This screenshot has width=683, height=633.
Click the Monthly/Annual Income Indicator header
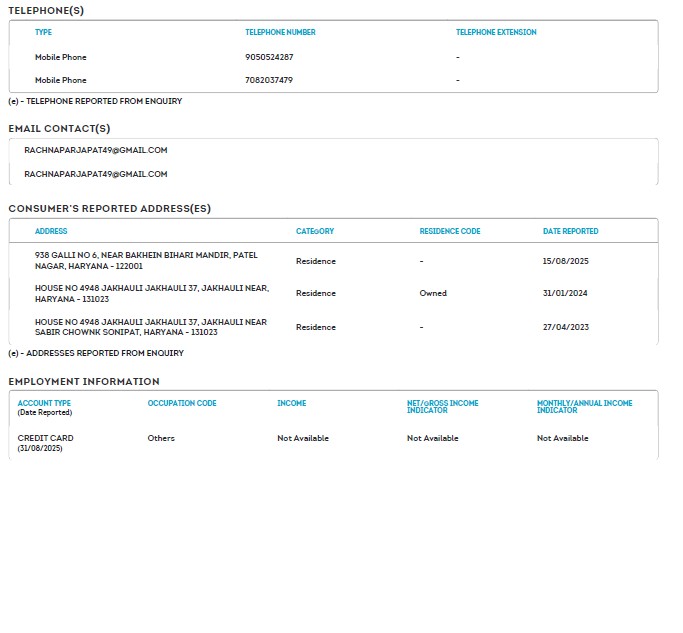[585, 406]
